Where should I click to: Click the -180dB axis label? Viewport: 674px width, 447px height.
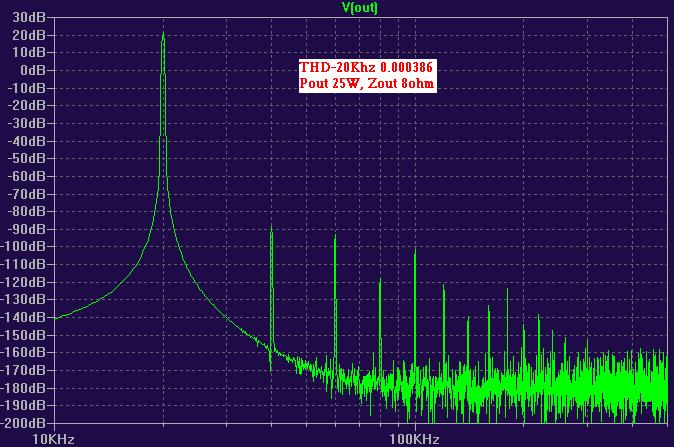23,388
